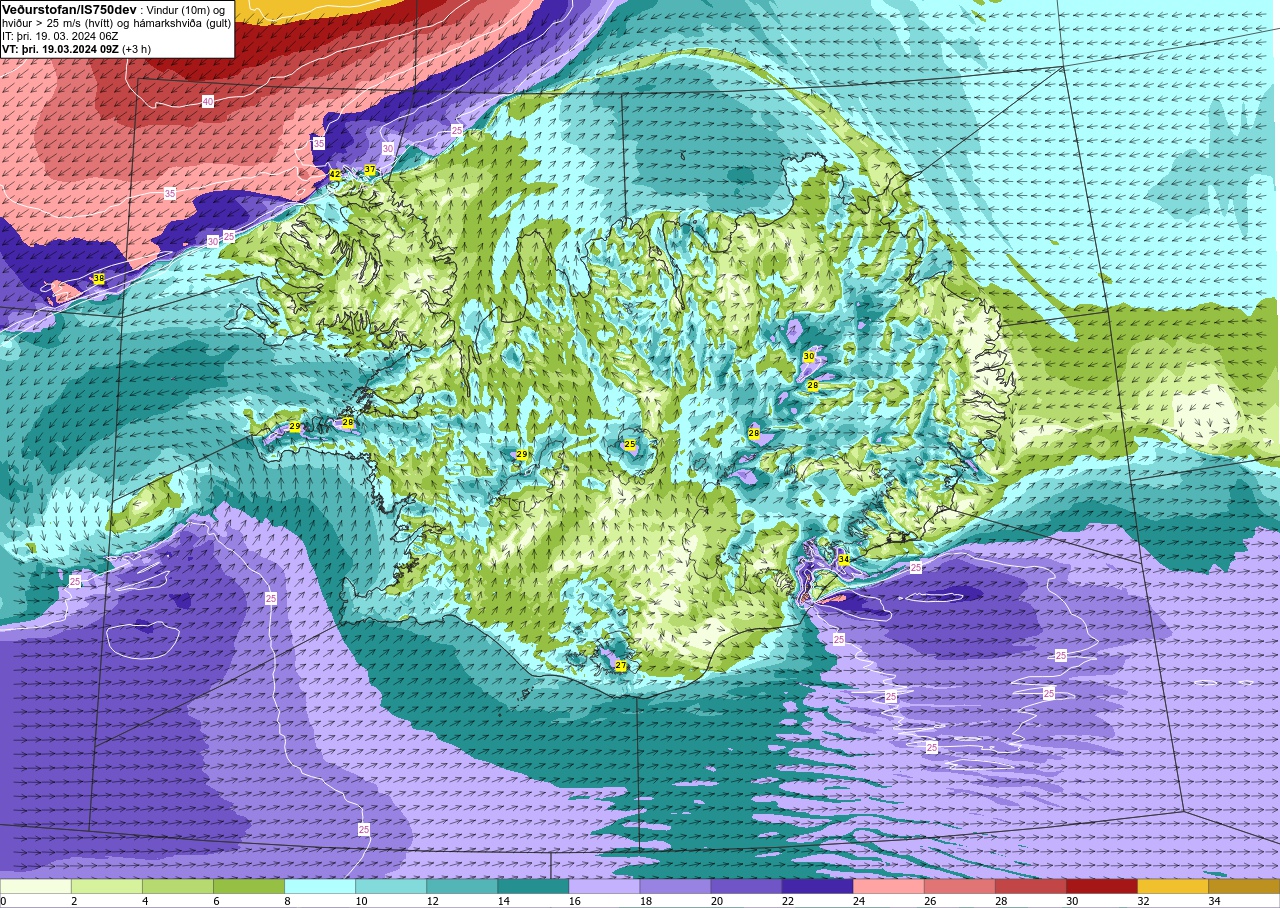Click the yellow gust label 38
This screenshot has width=1280, height=908.
click(98, 278)
